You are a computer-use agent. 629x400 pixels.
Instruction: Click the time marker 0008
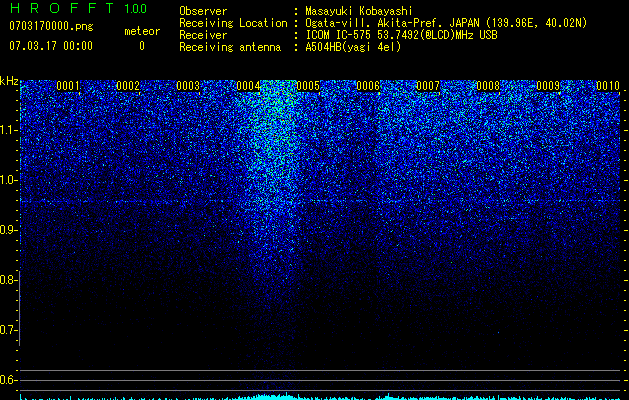click(488, 86)
